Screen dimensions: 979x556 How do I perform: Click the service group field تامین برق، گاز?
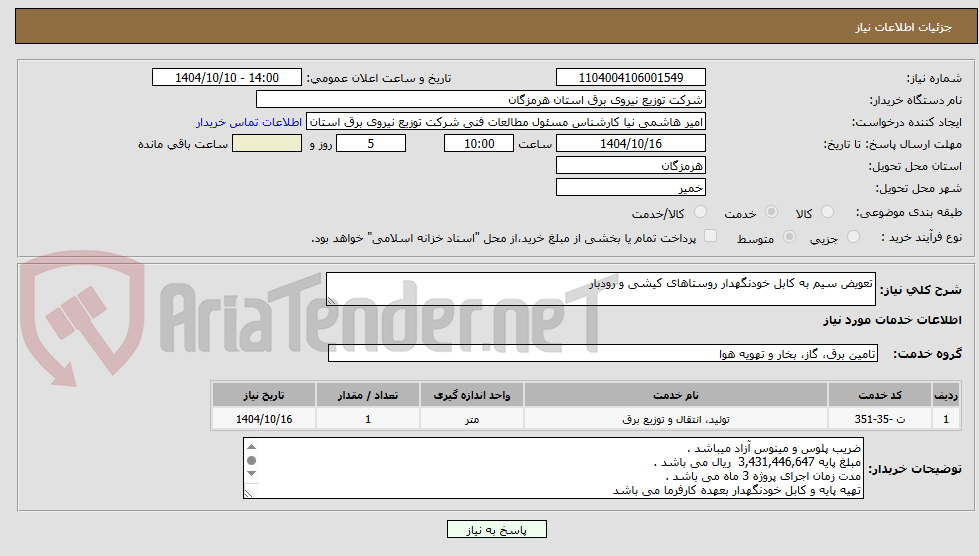point(603,354)
